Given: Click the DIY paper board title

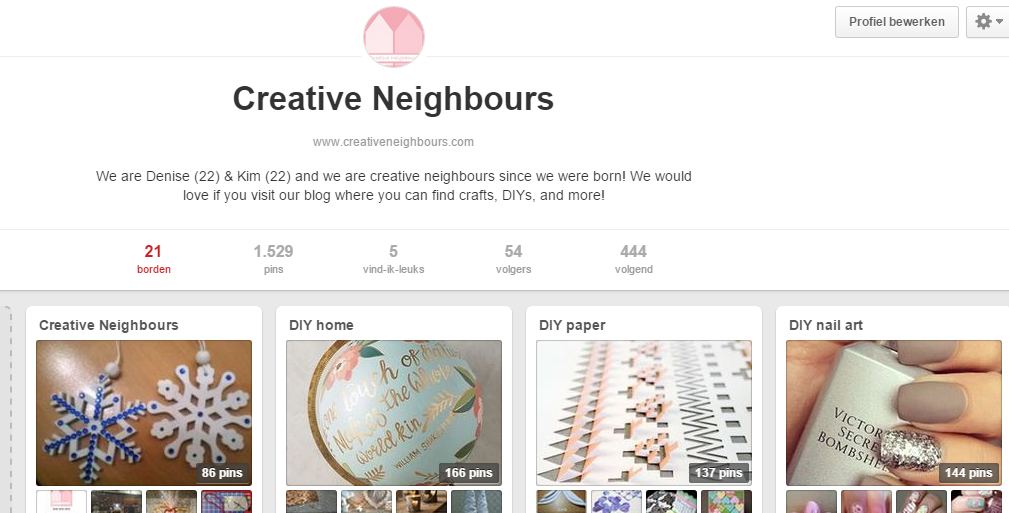Looking at the screenshot, I should pos(572,325).
